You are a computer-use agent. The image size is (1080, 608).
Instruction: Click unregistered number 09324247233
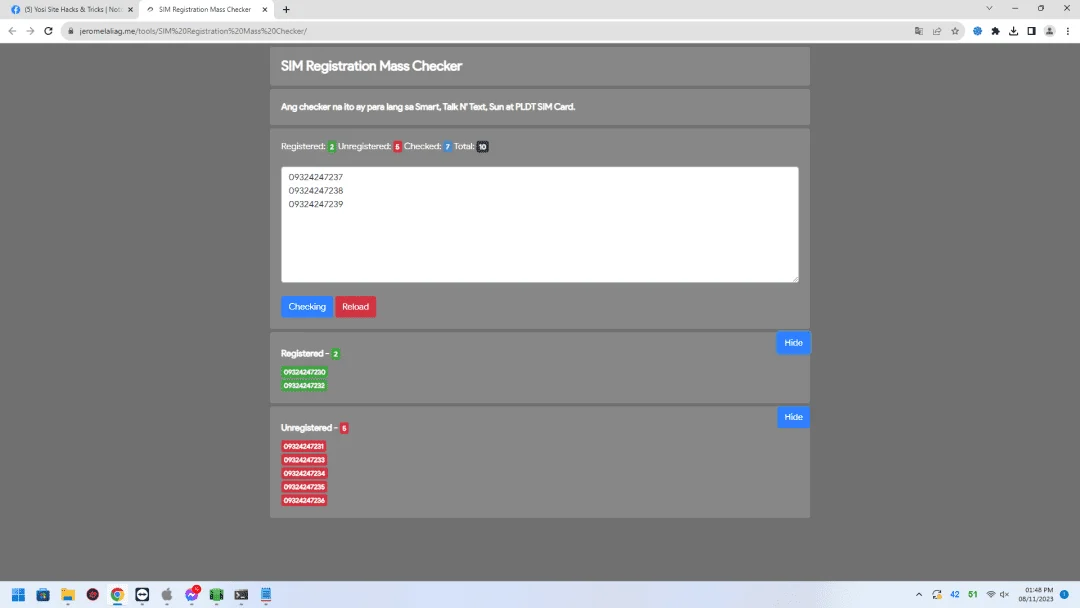click(304, 460)
